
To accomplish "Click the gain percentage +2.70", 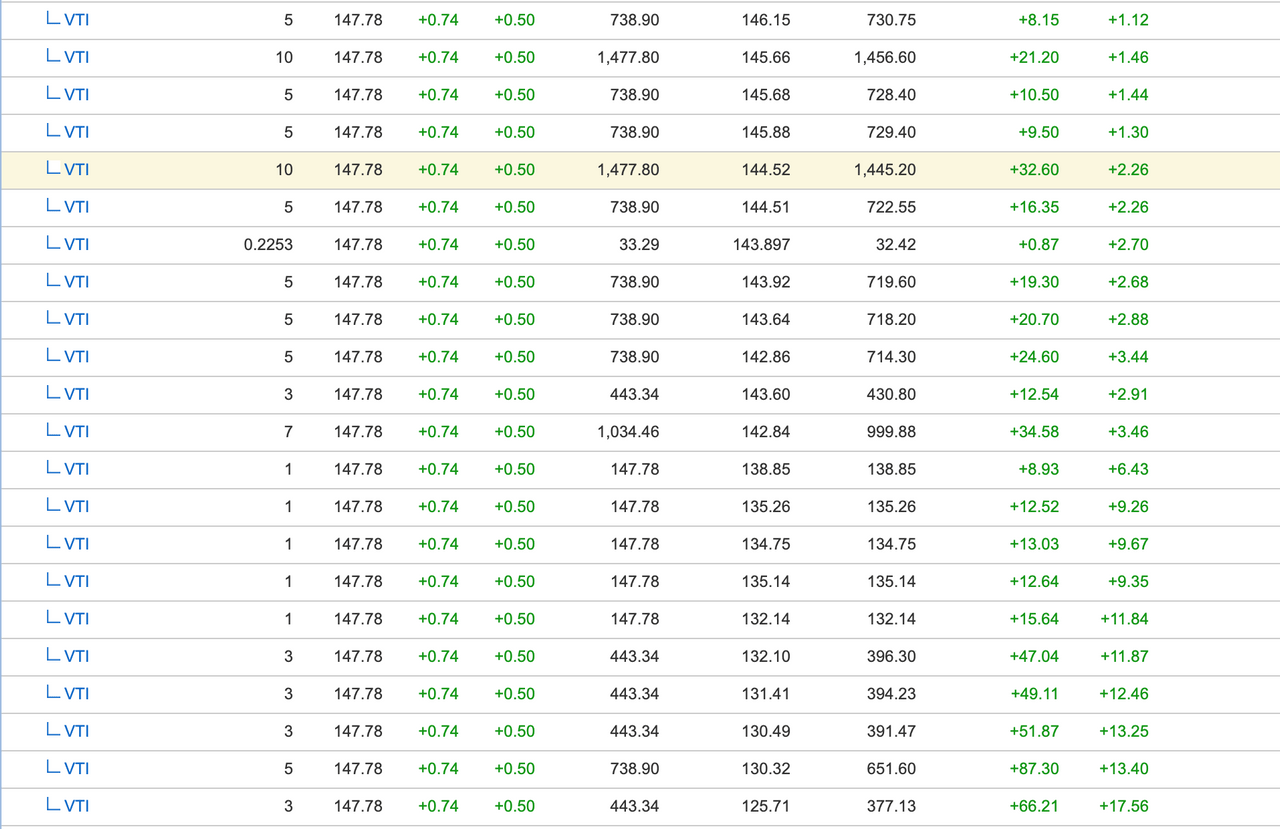I will pyautogui.click(x=1128, y=244).
